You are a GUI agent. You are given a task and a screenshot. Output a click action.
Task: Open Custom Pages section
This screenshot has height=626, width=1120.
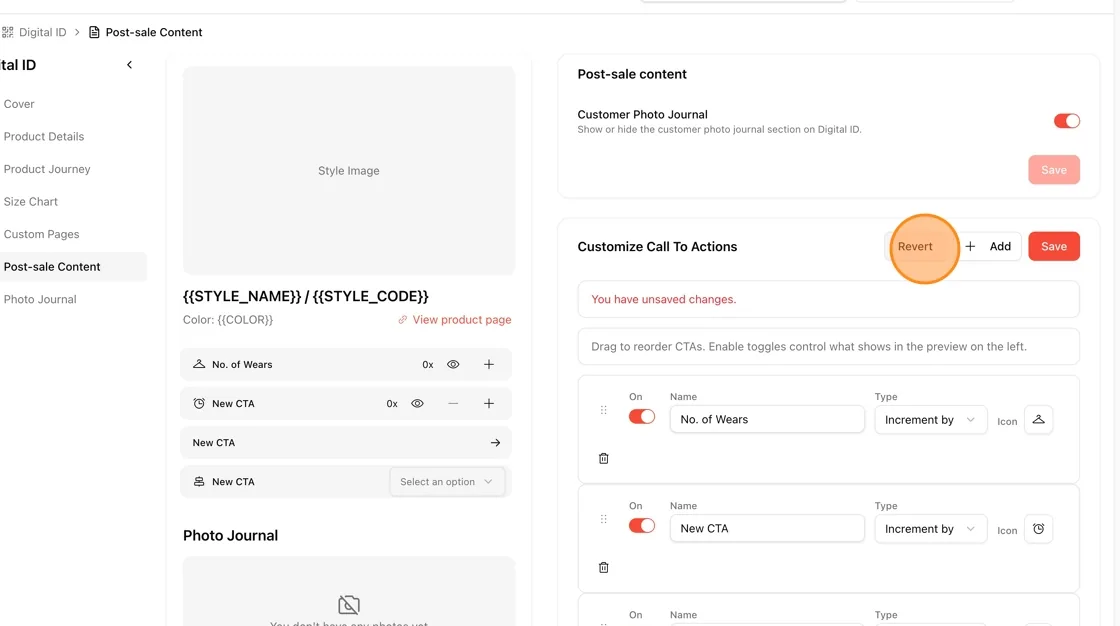coord(41,234)
